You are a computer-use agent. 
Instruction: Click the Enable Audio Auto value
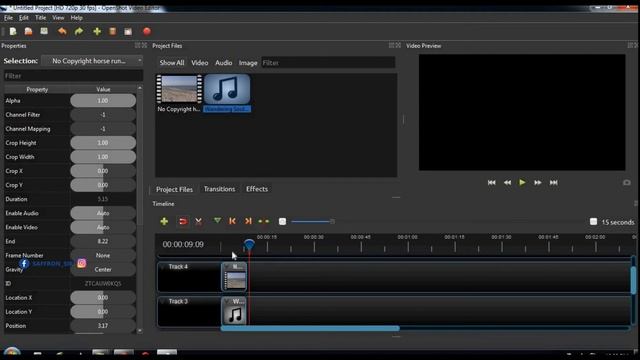(103, 213)
